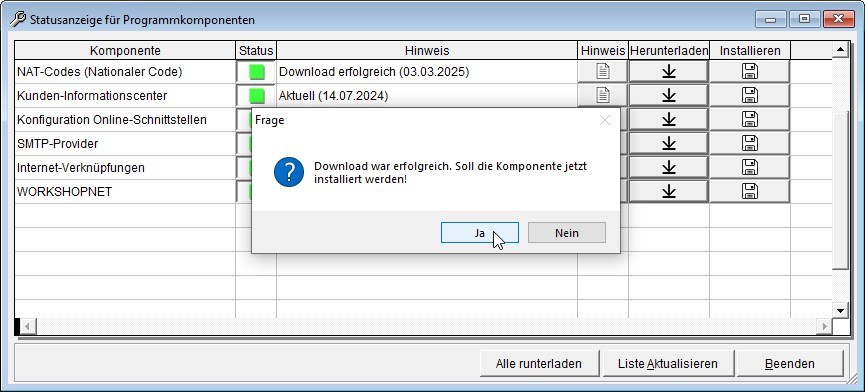
Task: Select the NAT-Codes (Nationaler Code) row name
Action: tap(100, 72)
